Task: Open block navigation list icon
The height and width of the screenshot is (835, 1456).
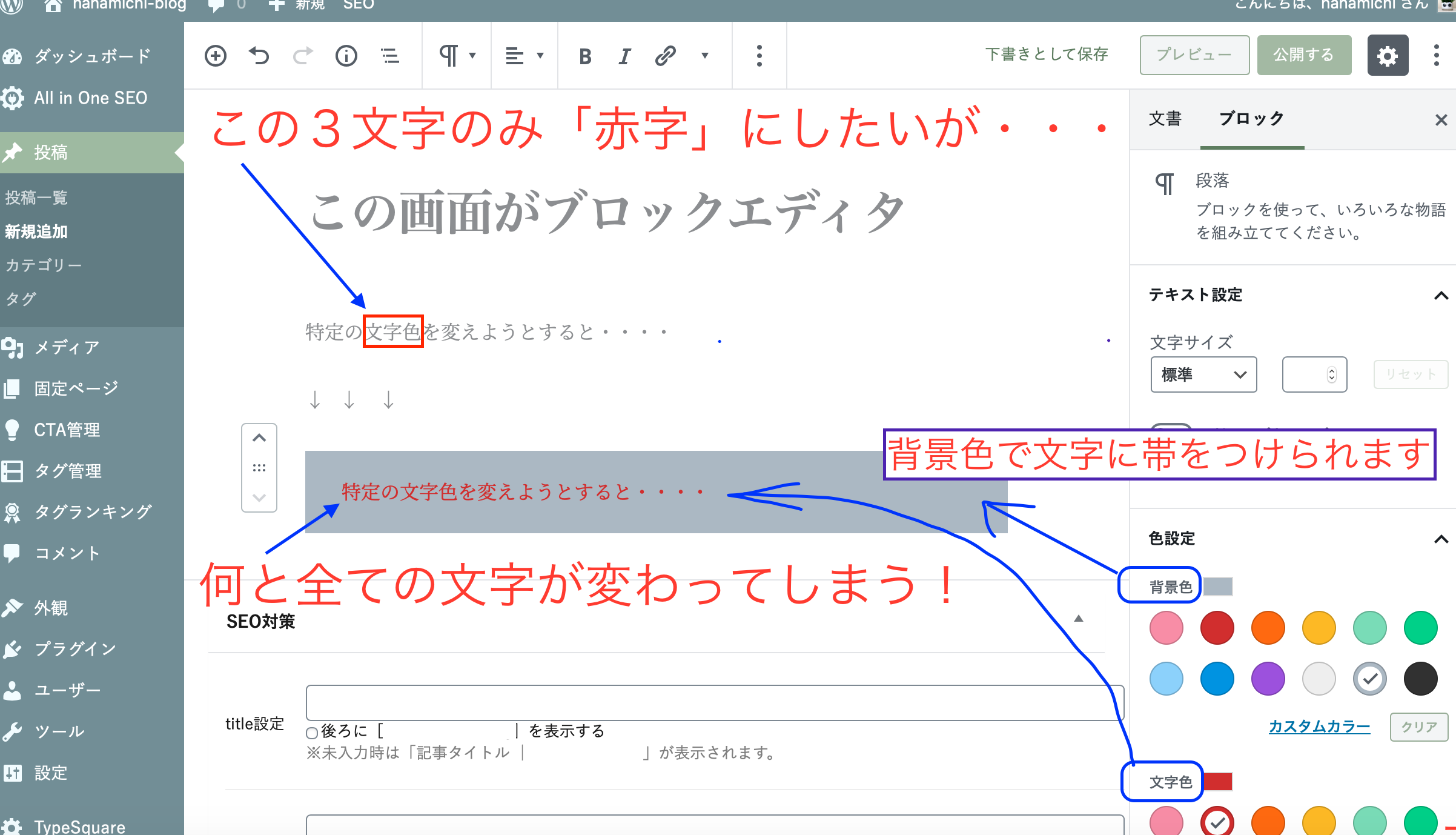Action: (x=390, y=56)
